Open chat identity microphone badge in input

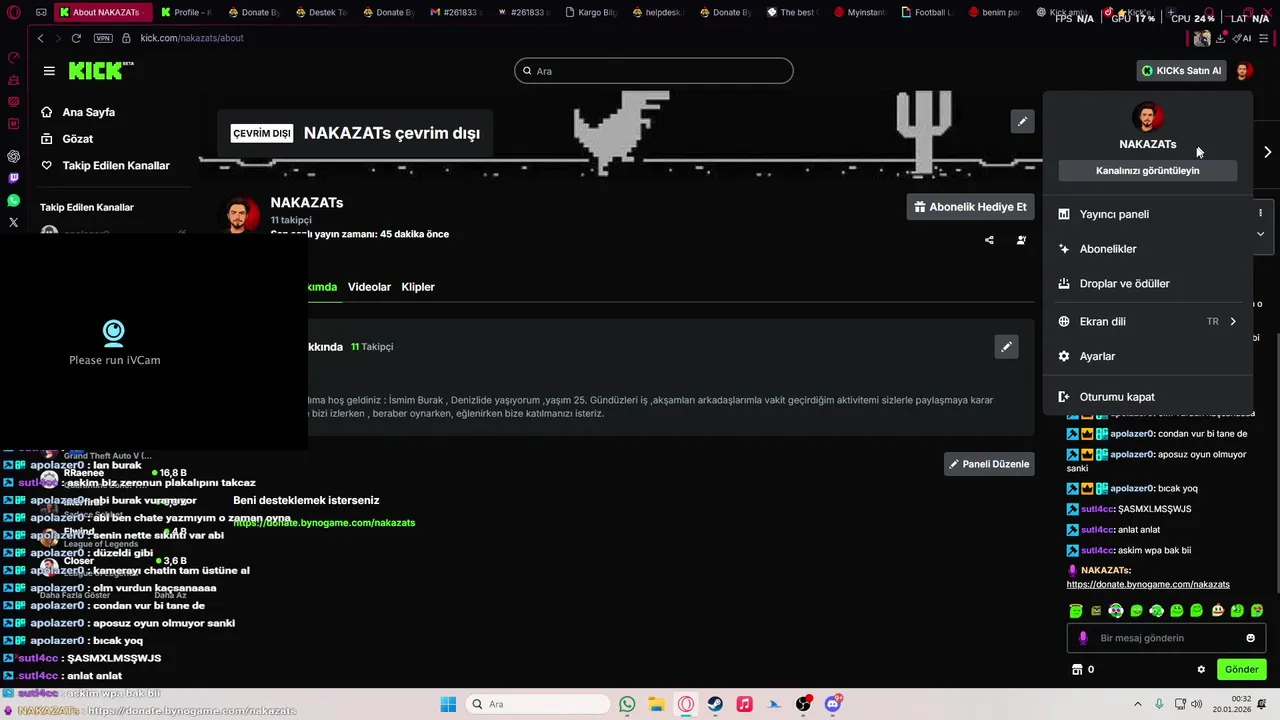pyautogui.click(x=1083, y=638)
